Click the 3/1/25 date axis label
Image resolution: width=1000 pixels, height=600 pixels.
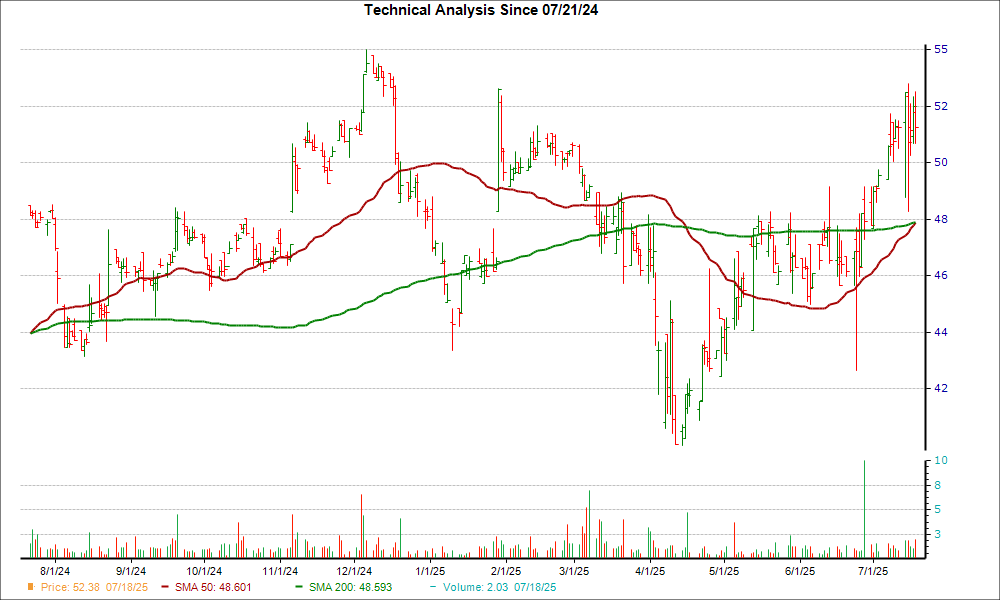tap(574, 571)
